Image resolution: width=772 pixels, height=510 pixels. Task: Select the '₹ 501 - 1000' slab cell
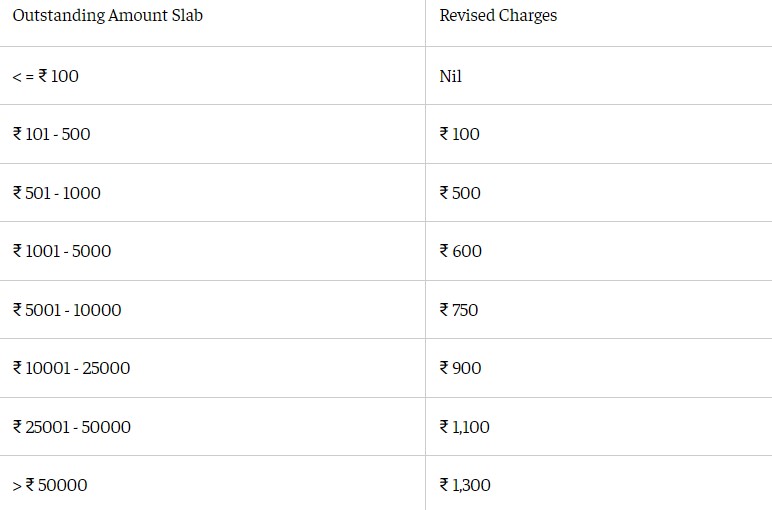coord(57,193)
